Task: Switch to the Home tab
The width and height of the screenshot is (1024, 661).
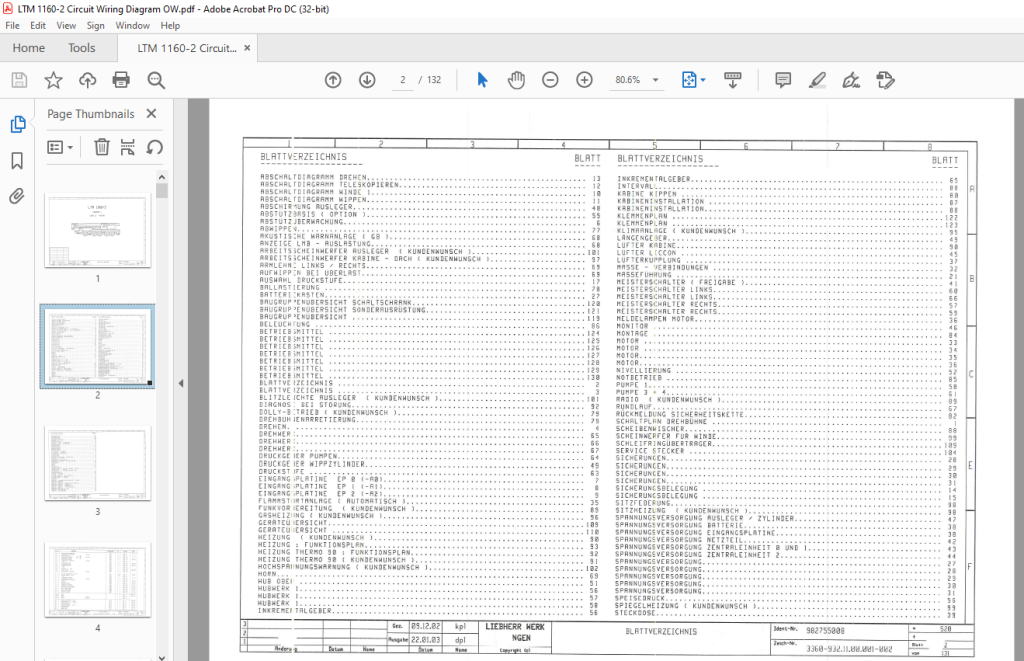Action: 29,48
